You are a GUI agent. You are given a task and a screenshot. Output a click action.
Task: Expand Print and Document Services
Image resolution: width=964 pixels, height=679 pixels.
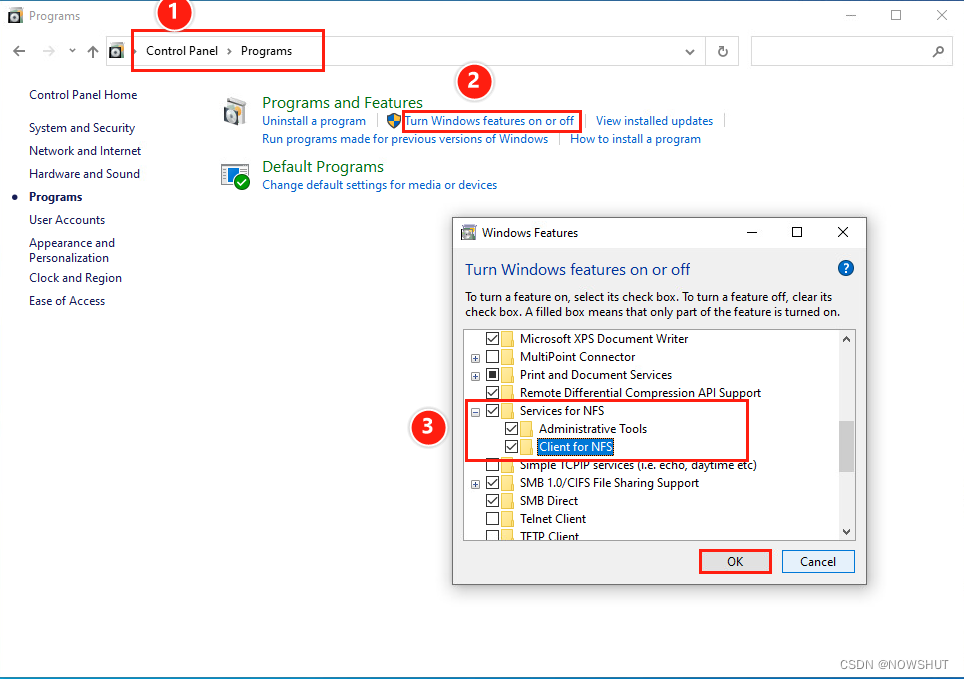[476, 374]
